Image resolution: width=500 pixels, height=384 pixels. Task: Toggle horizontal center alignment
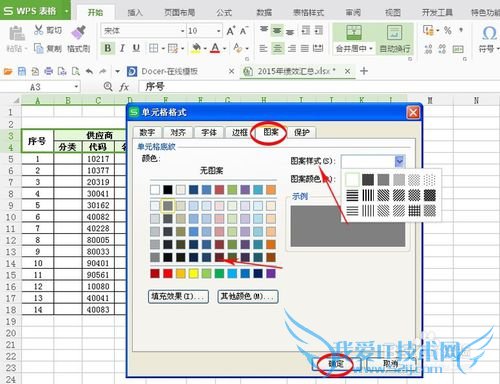277,49
